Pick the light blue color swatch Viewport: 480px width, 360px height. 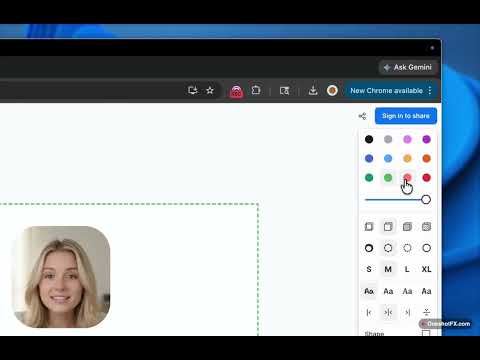pos(388,158)
